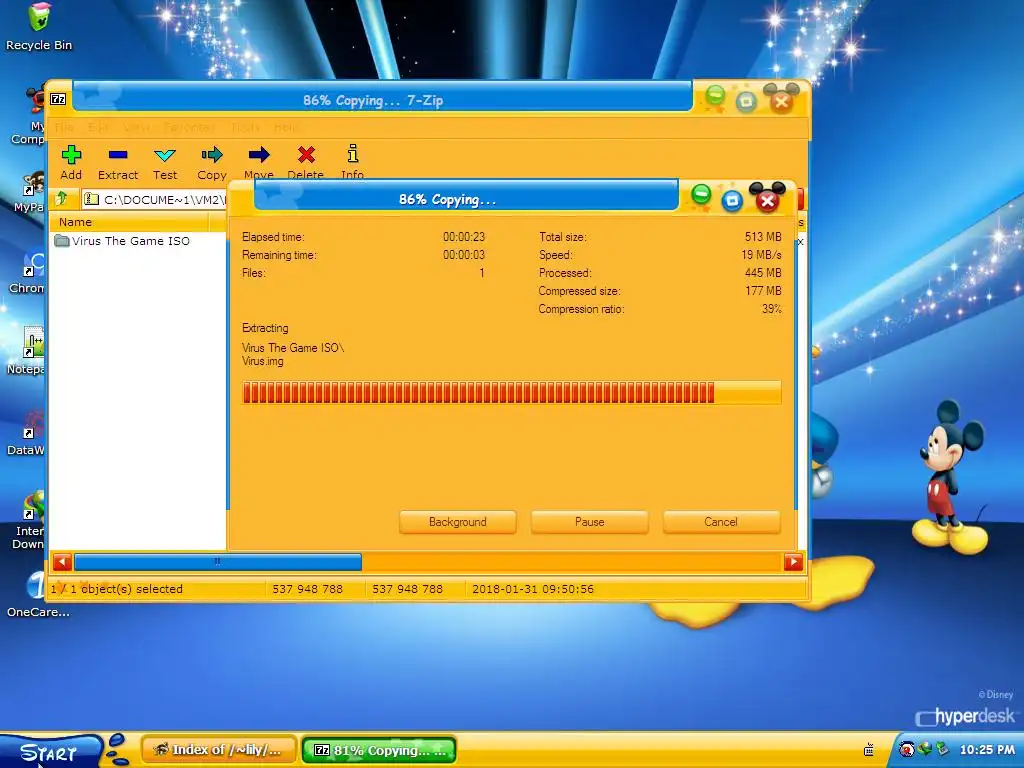
Task: Click the Total size value 513 MB
Action: tap(763, 237)
